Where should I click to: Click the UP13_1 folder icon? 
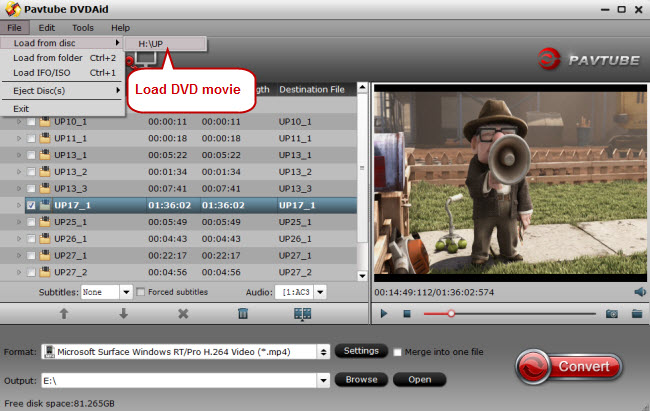coord(45,155)
